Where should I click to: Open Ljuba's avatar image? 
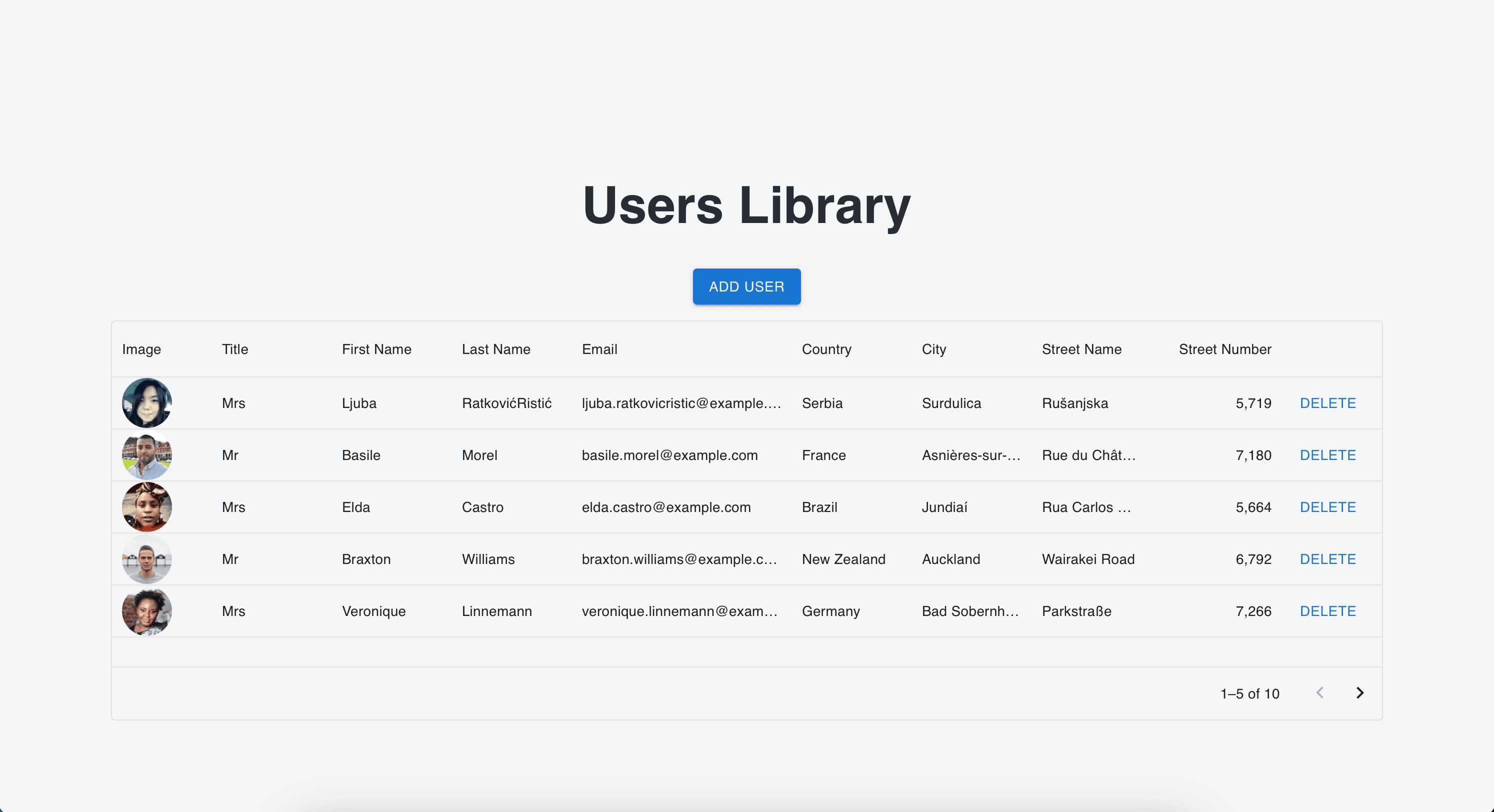click(146, 403)
